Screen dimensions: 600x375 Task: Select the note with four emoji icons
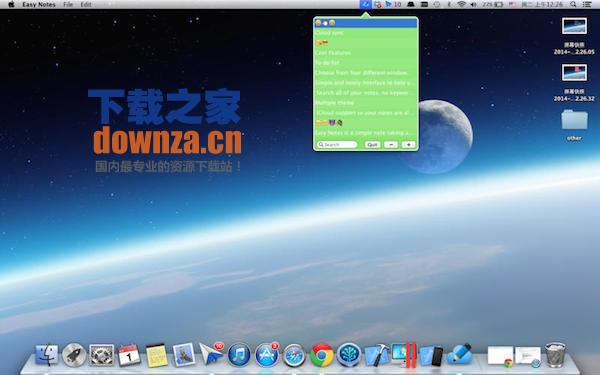pyautogui.click(x=365, y=123)
